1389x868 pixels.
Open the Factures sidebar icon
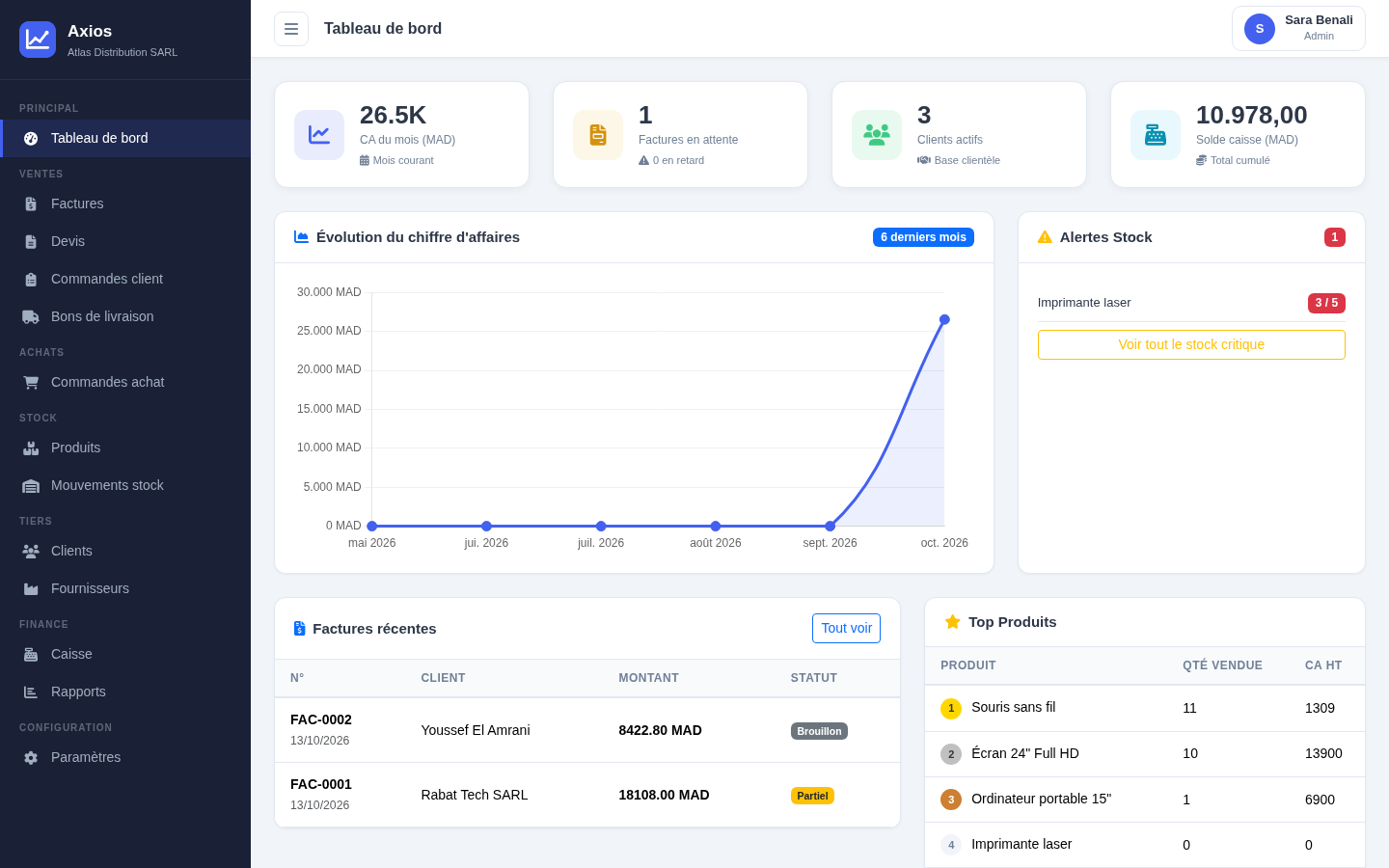(x=31, y=203)
